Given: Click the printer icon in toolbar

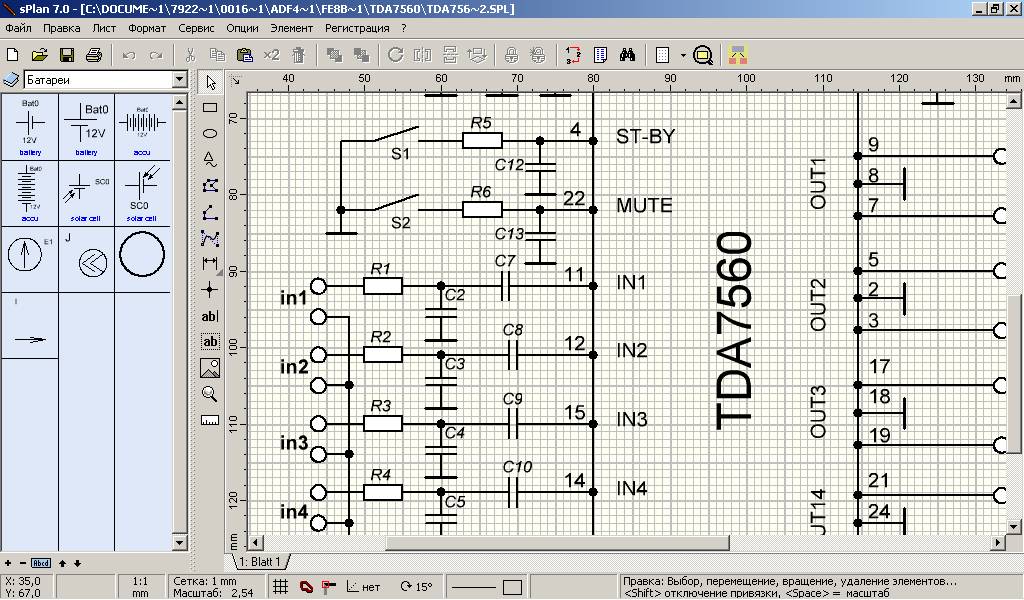Looking at the screenshot, I should [x=93, y=55].
